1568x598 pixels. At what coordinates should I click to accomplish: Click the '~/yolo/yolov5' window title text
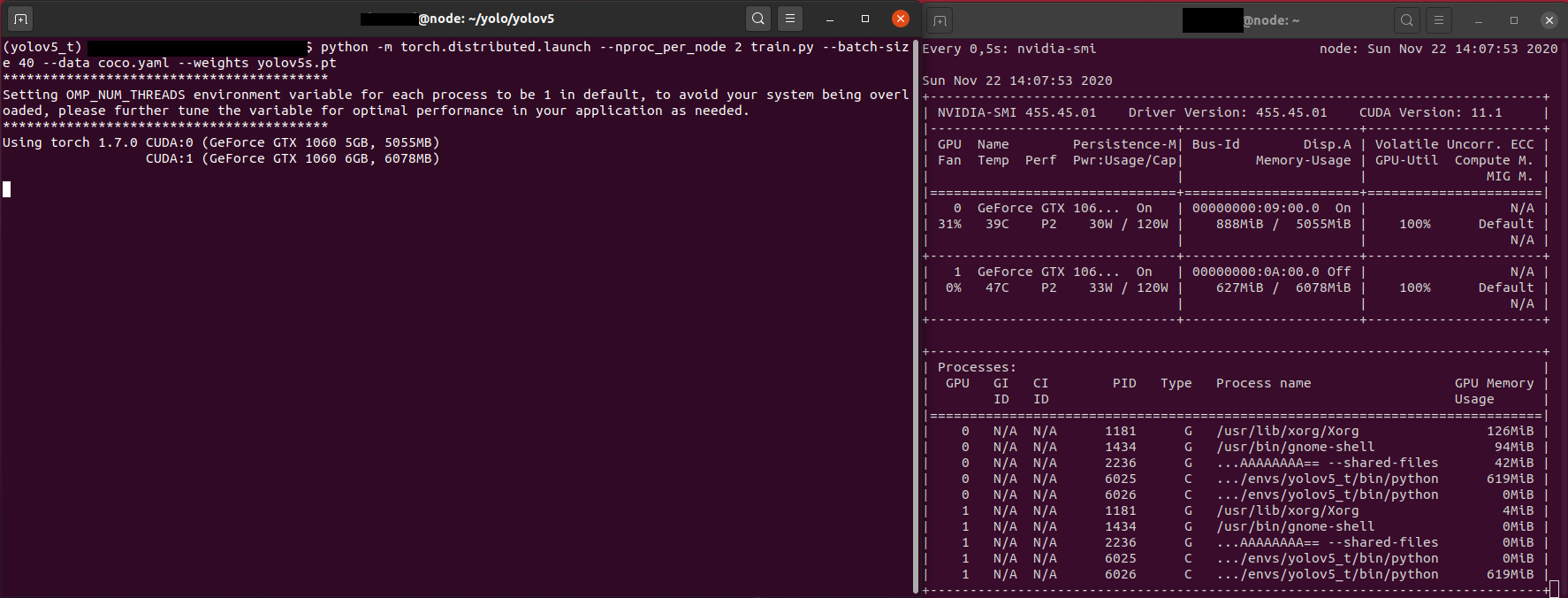(511, 19)
